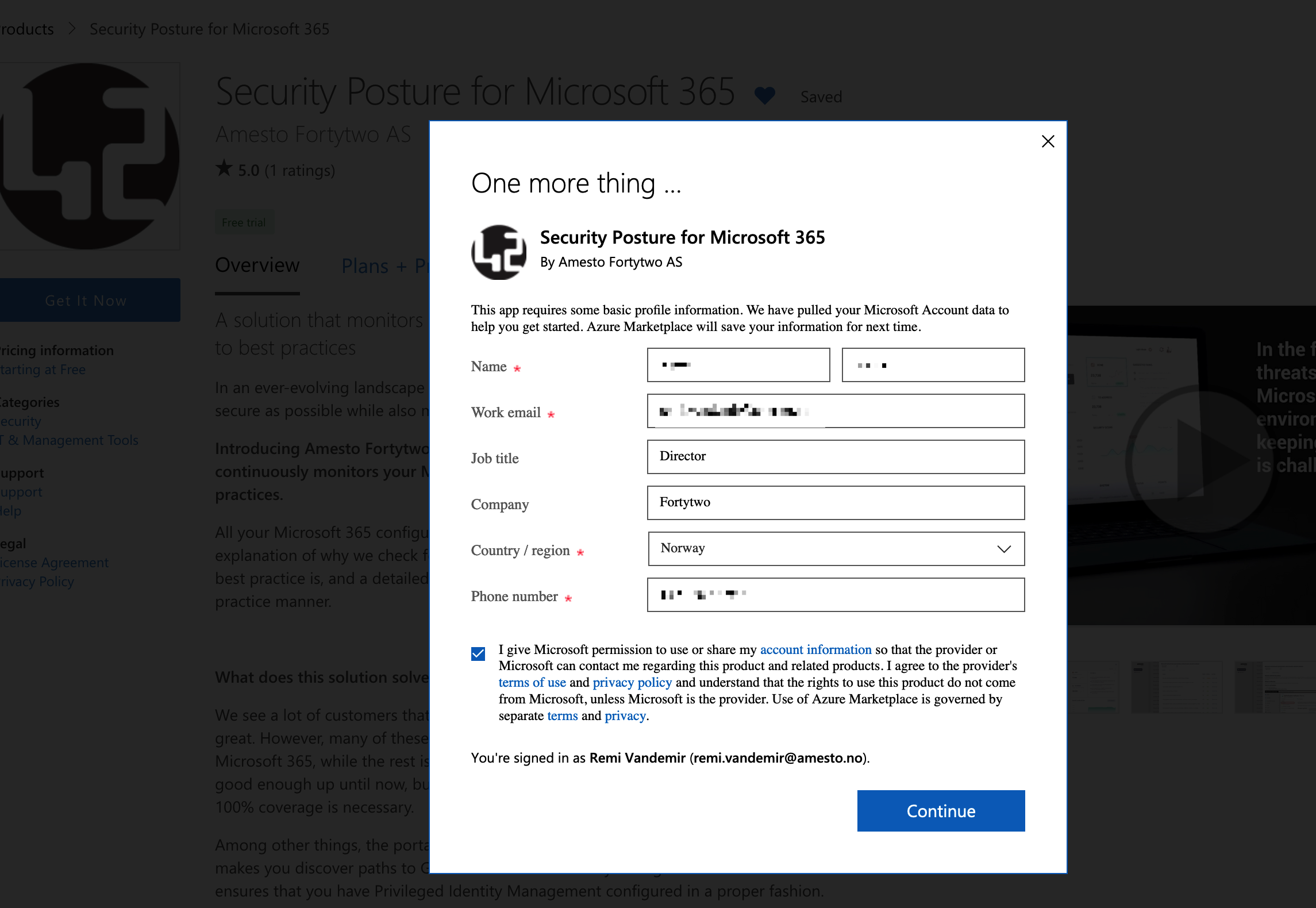Click the Free trial badge

tap(244, 222)
